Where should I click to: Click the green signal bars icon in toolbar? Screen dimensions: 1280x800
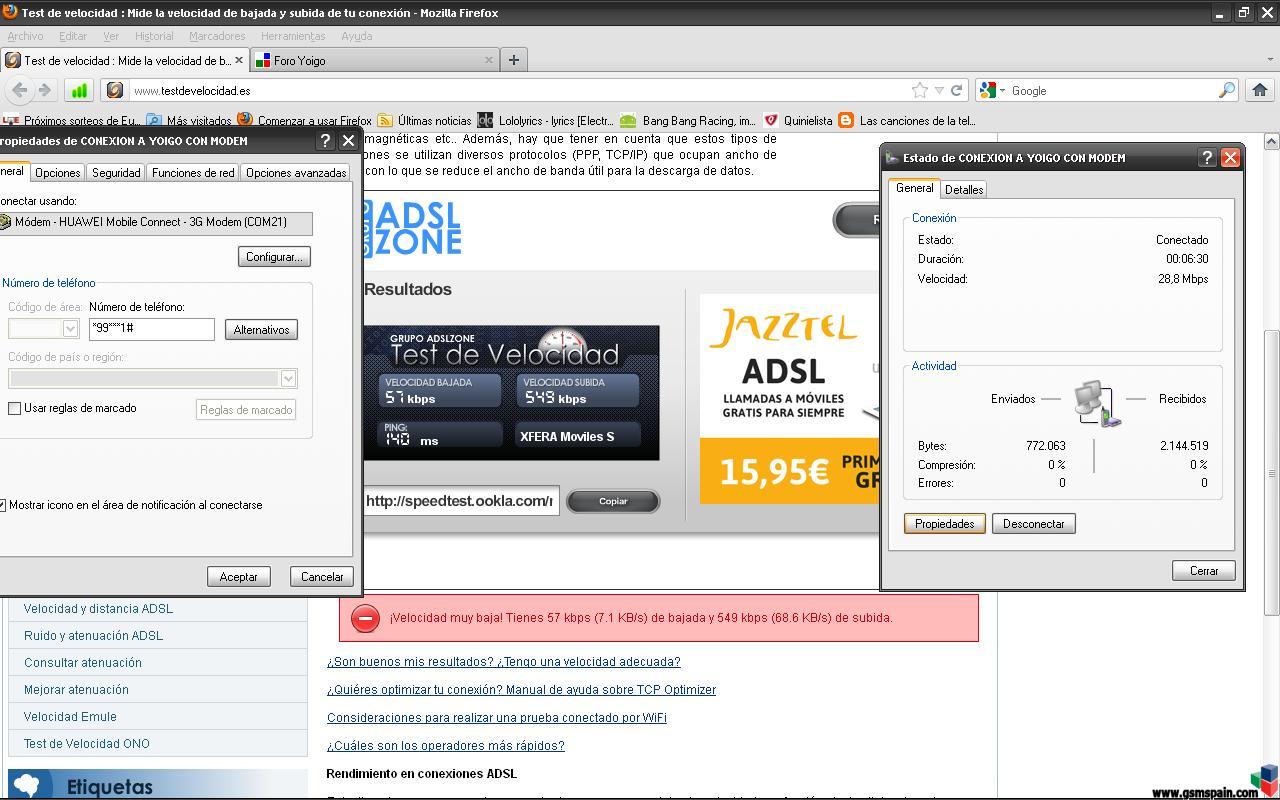(x=79, y=90)
